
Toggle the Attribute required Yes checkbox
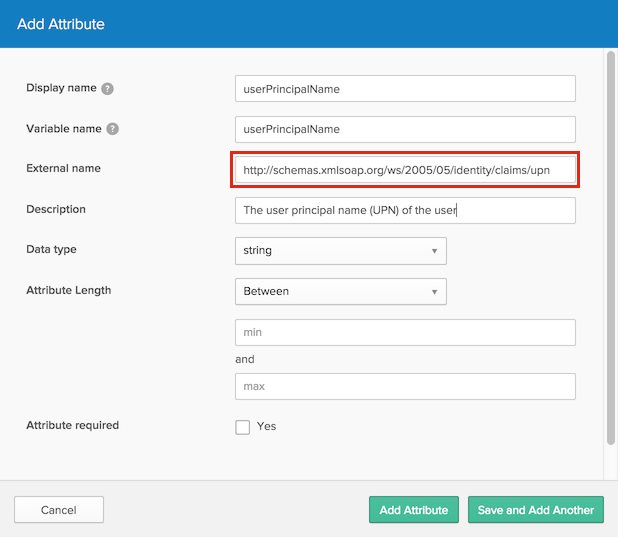[x=243, y=427]
